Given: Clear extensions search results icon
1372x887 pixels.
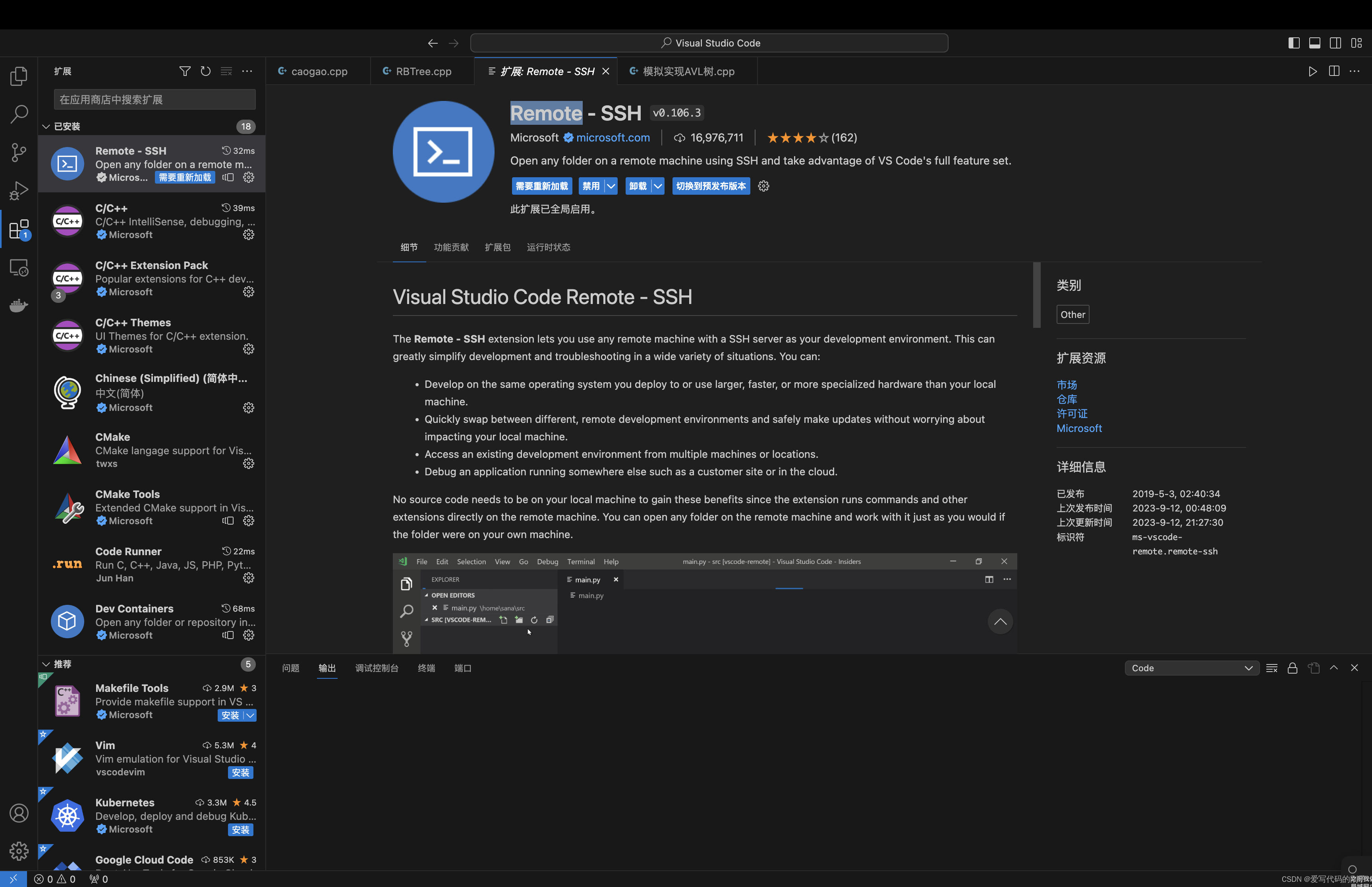Looking at the screenshot, I should [x=226, y=71].
